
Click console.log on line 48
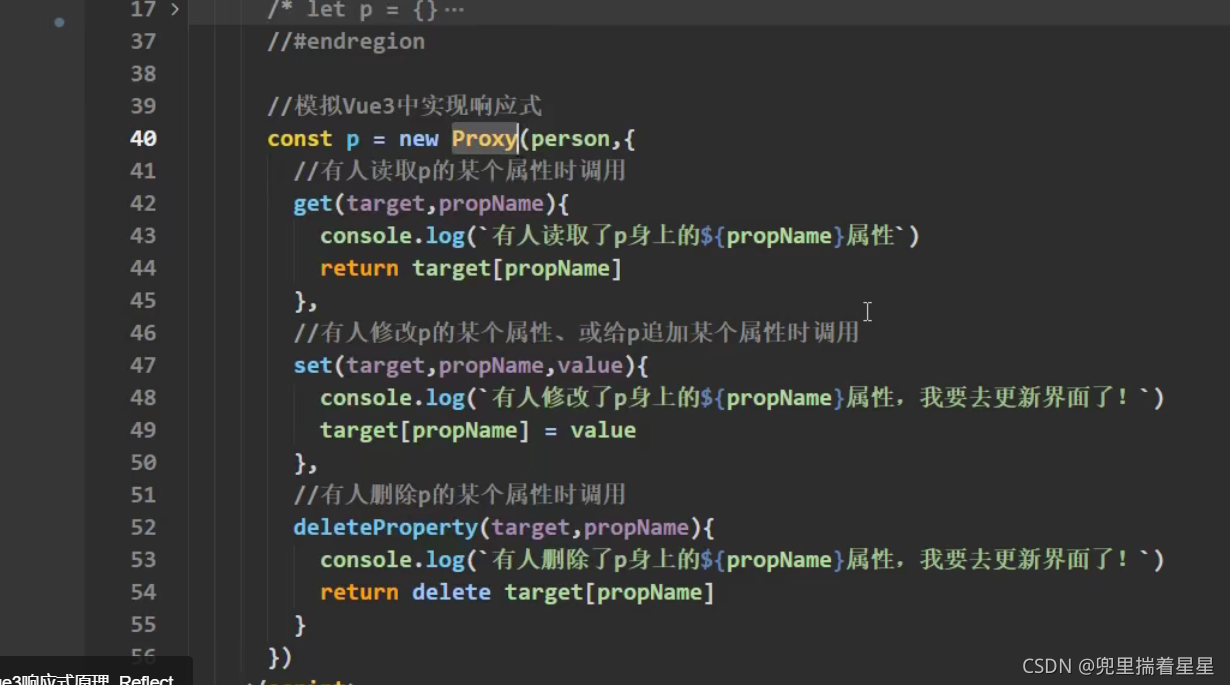tap(392, 398)
